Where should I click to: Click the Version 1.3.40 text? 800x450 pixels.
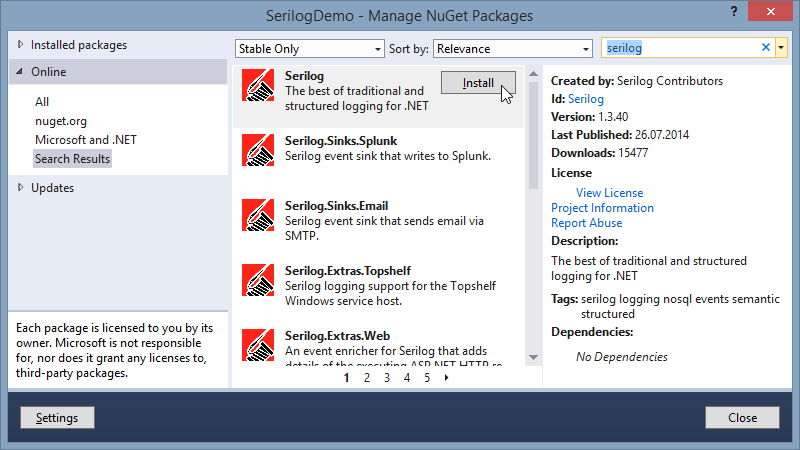(589, 117)
